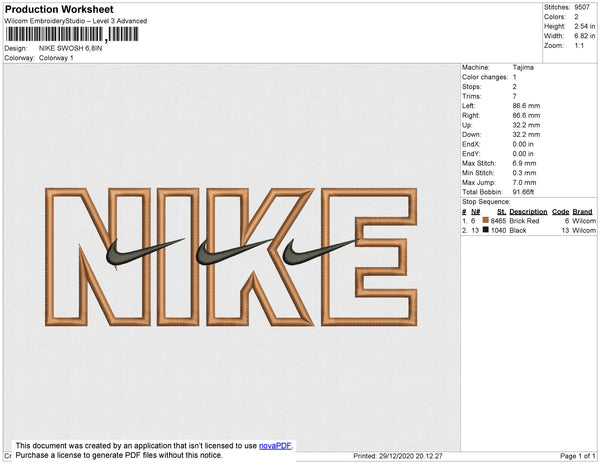Click the 'Page 1 of 1' footer text
The width and height of the screenshot is (600, 464).
[578, 456]
